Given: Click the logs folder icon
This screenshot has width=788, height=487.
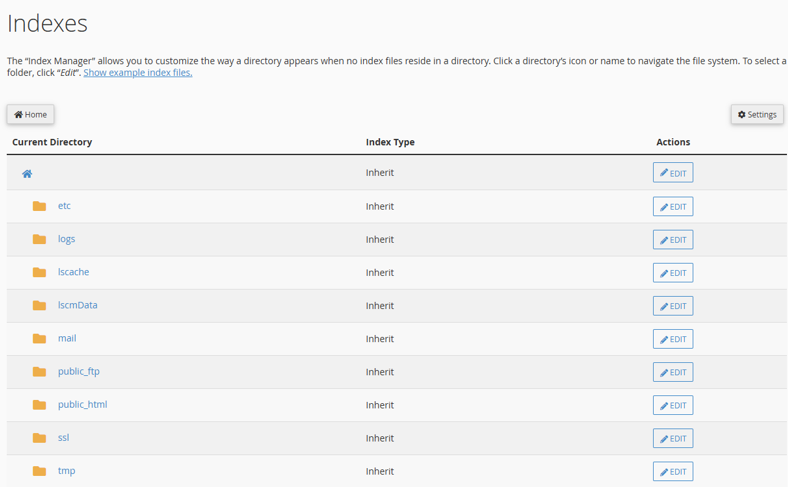Looking at the screenshot, I should [x=39, y=239].
